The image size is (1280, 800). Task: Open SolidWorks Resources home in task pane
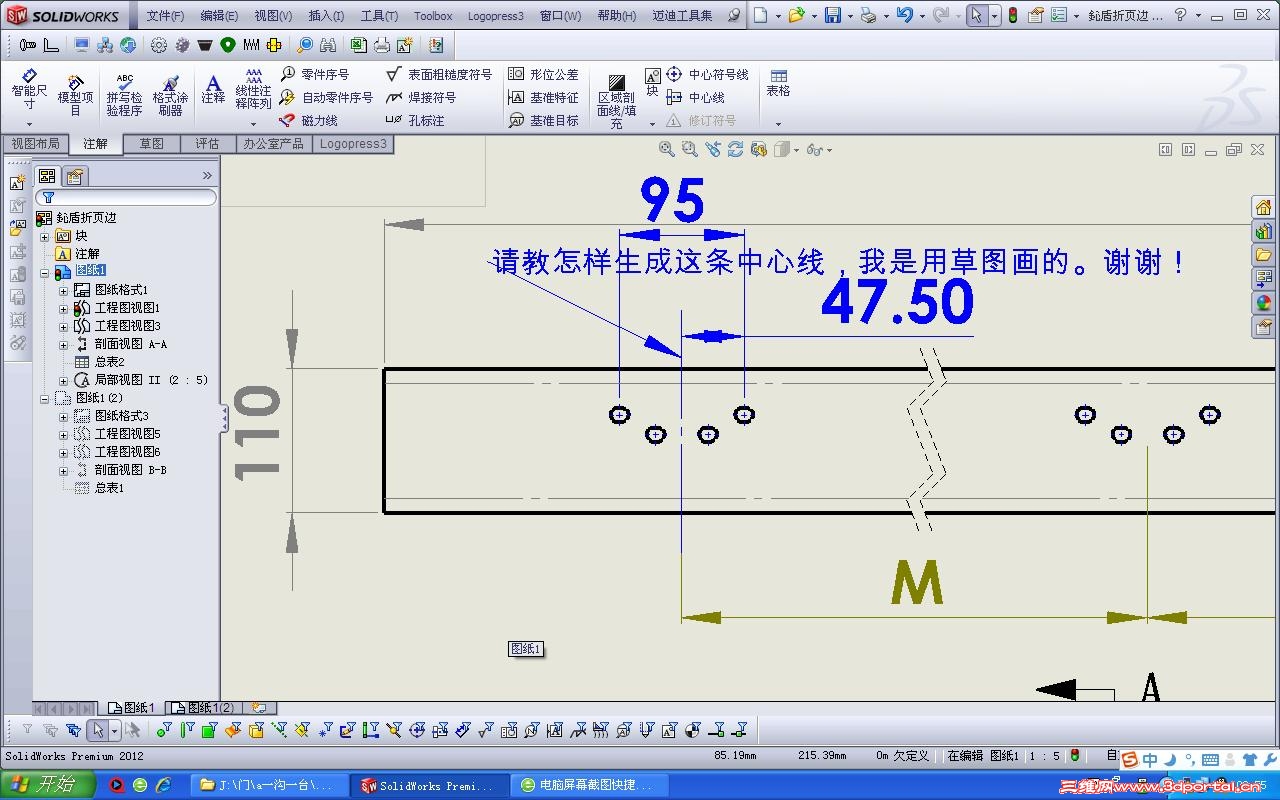click(1263, 207)
